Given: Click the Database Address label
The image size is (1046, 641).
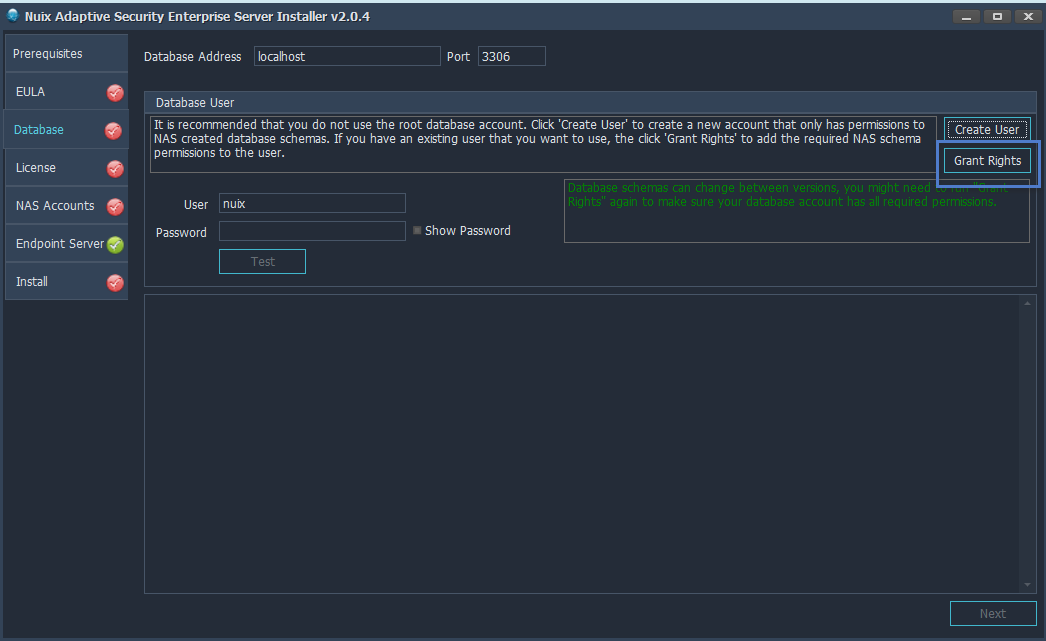Looking at the screenshot, I should click(193, 57).
